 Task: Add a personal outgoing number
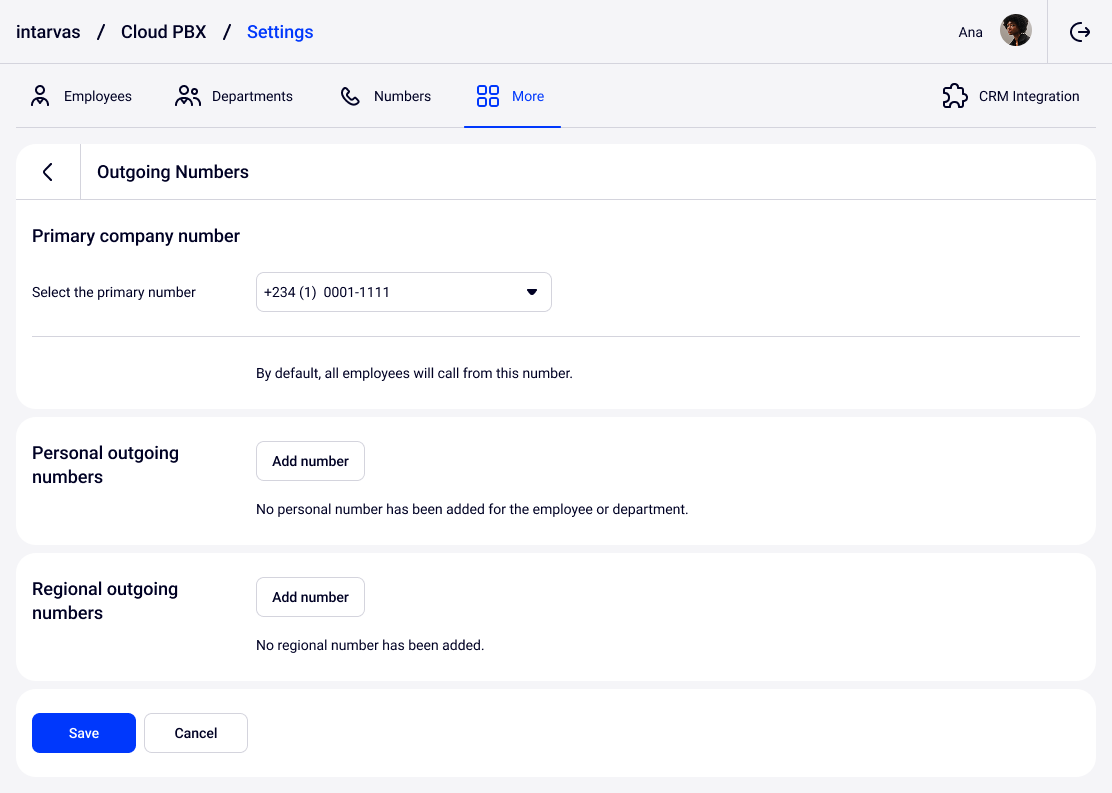tap(310, 461)
